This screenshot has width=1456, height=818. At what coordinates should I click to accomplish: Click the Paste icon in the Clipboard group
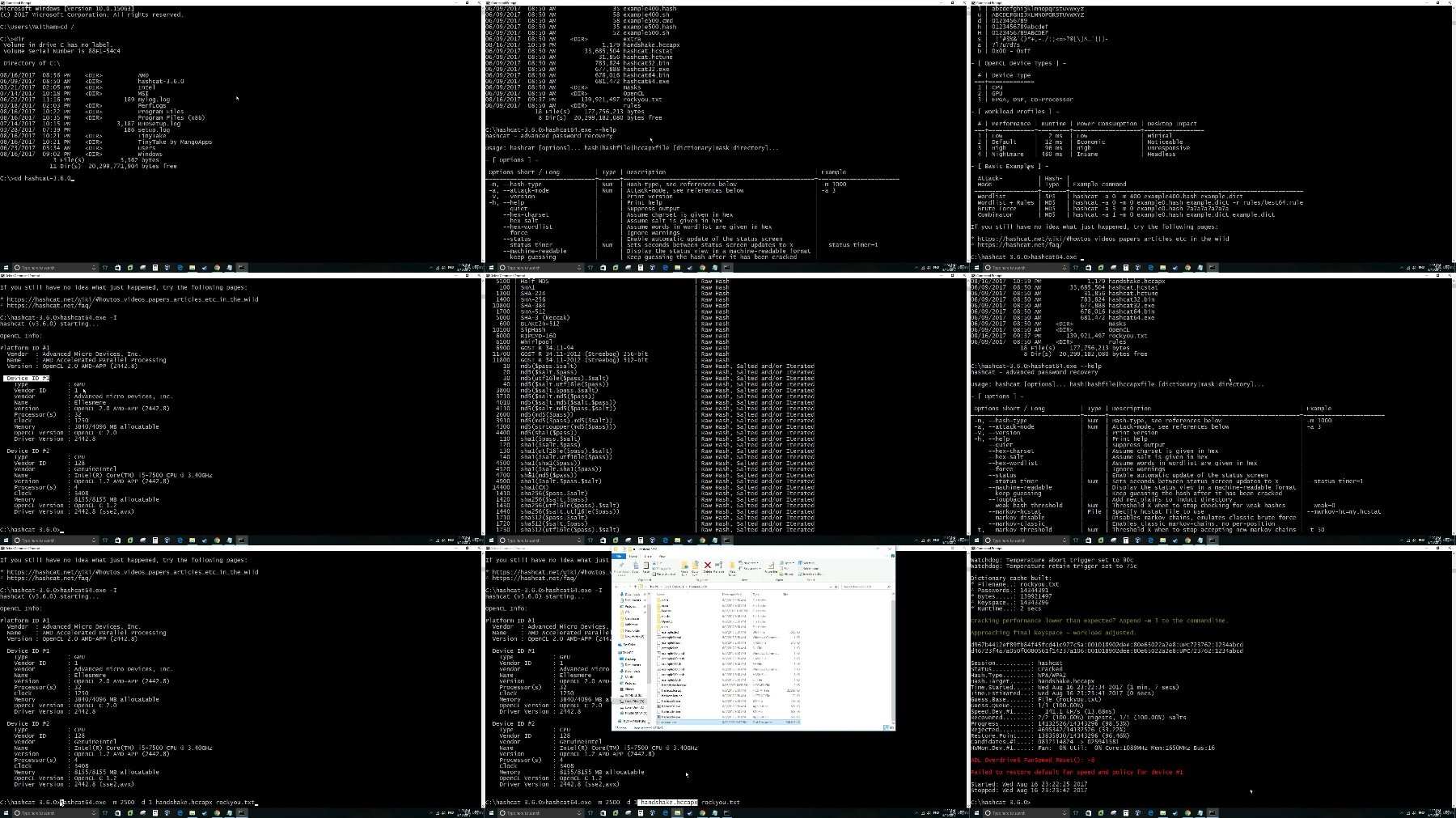pyautogui.click(x=645, y=567)
